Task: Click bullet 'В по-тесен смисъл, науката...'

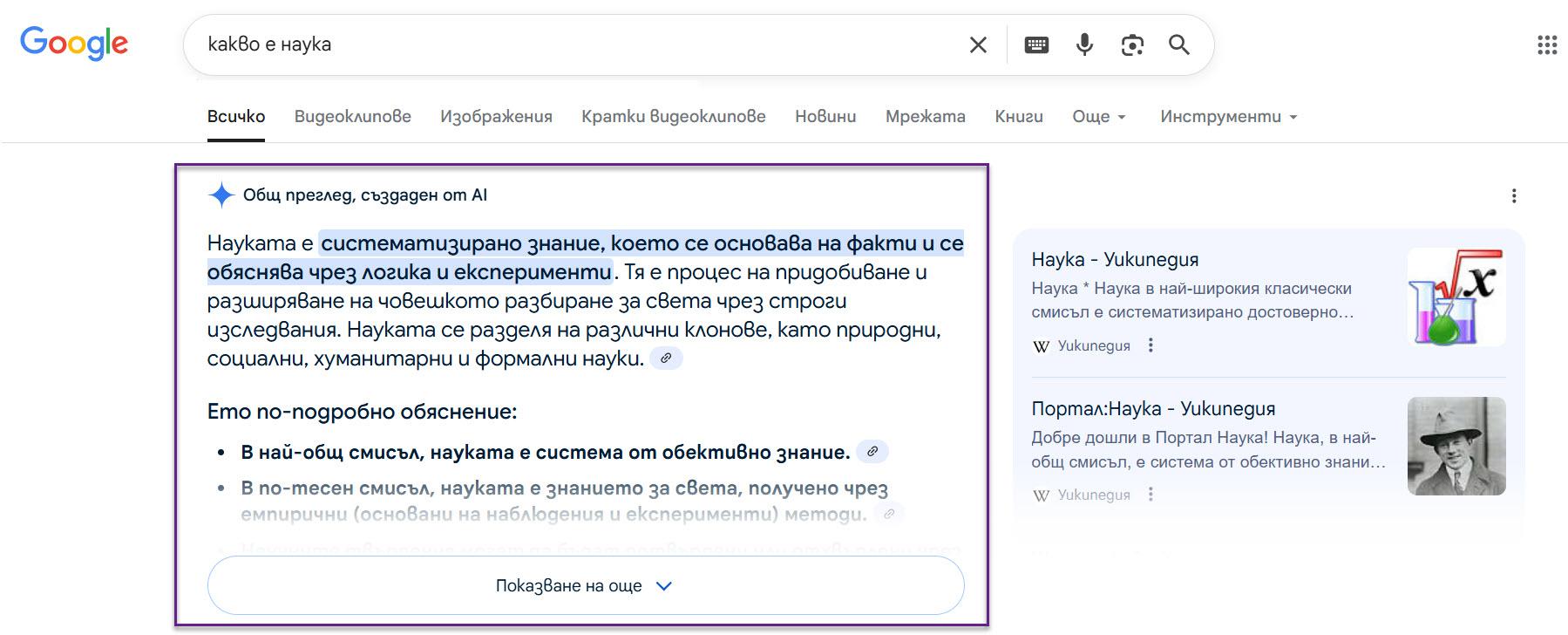Action: click(x=564, y=501)
